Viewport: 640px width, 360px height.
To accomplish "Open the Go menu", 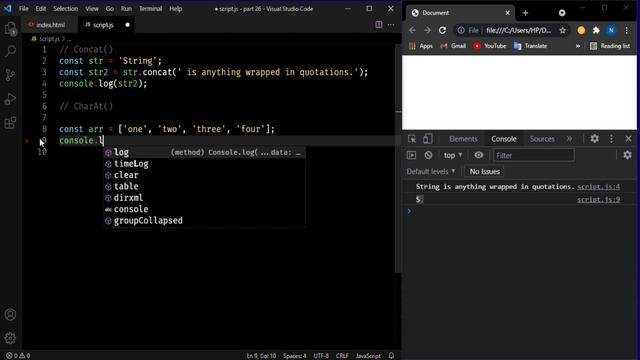I will [x=110, y=9].
